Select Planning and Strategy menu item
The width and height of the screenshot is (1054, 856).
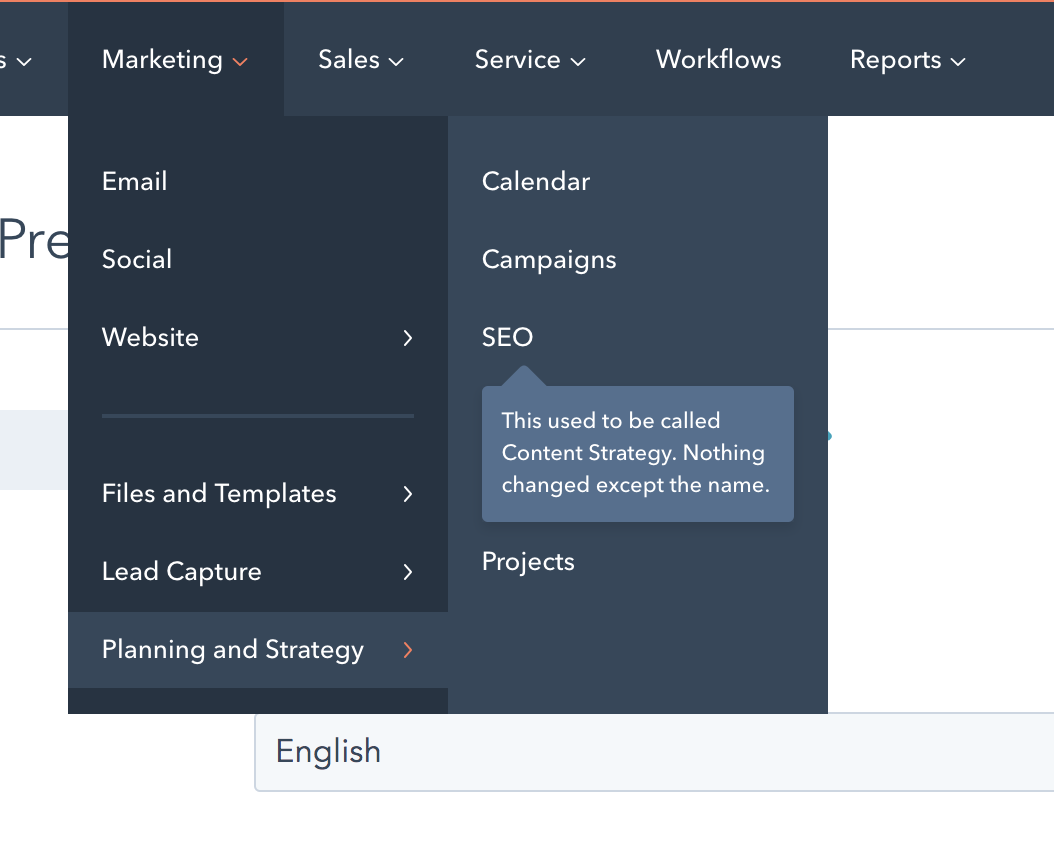pos(233,649)
